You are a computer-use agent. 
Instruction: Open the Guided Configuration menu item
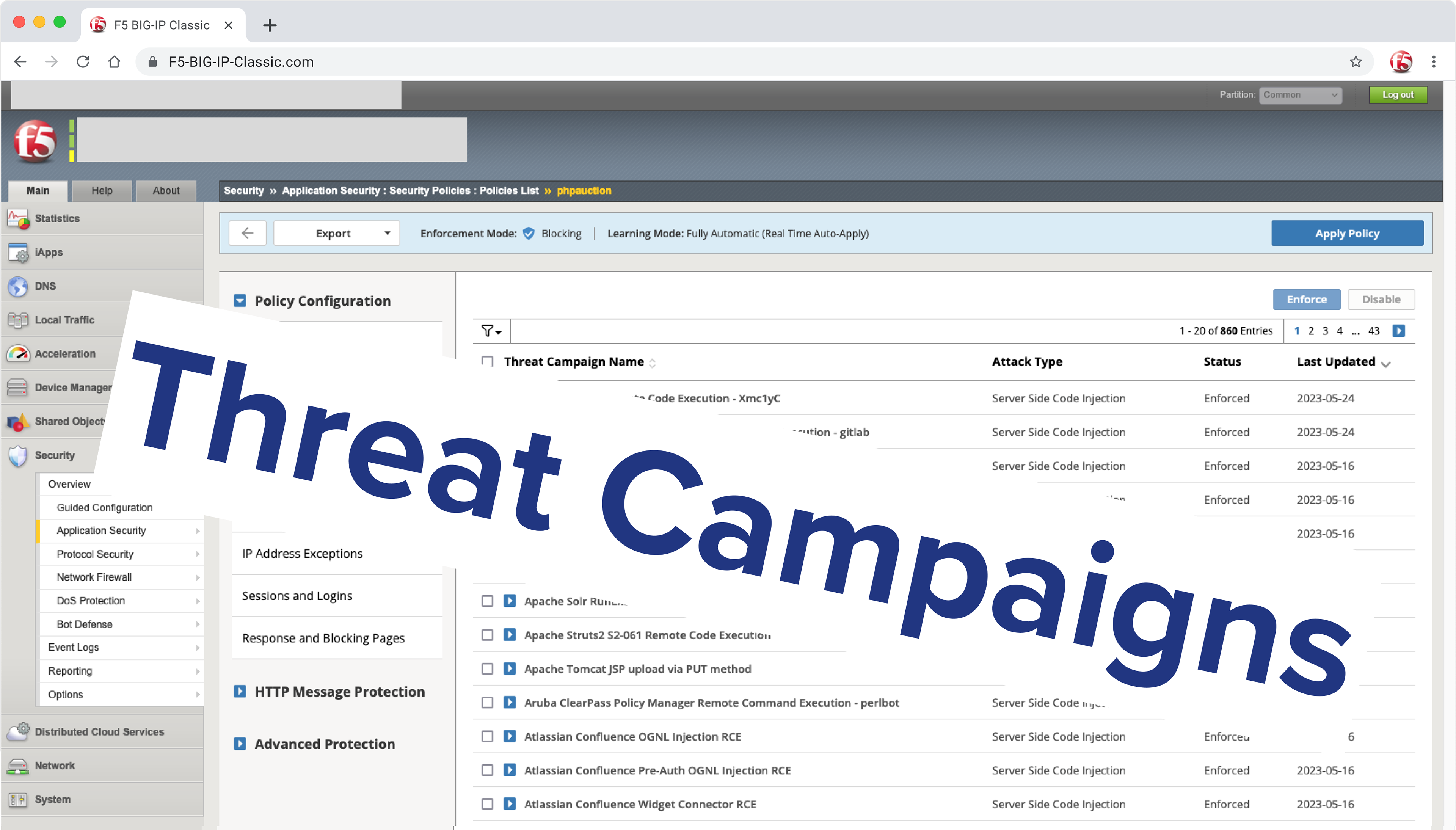[104, 508]
